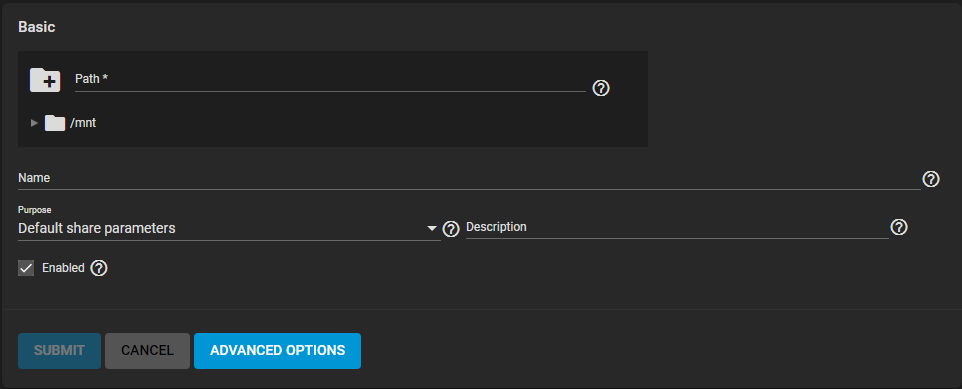Image resolution: width=962 pixels, height=389 pixels.
Task: Open help tooltip for Path field
Action: pyautogui.click(x=601, y=88)
